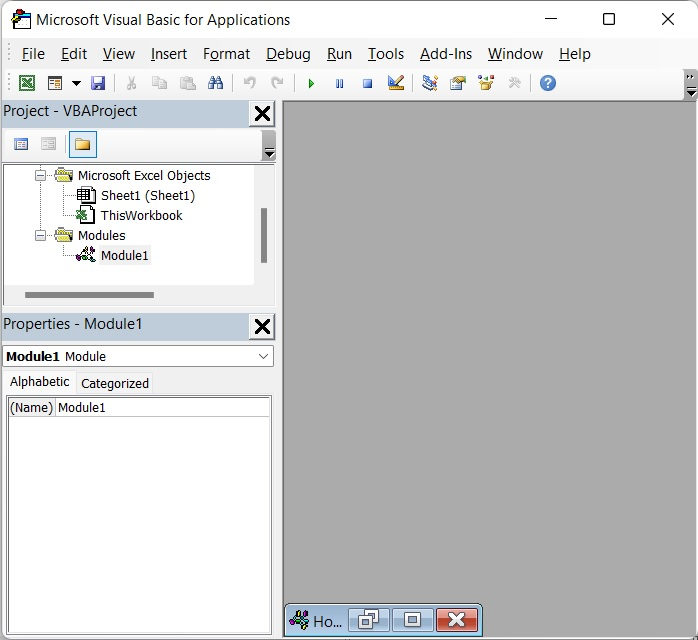Screen dimensions: 698x640
Task: Close the Project - VBAProject panel
Action: 262,113
